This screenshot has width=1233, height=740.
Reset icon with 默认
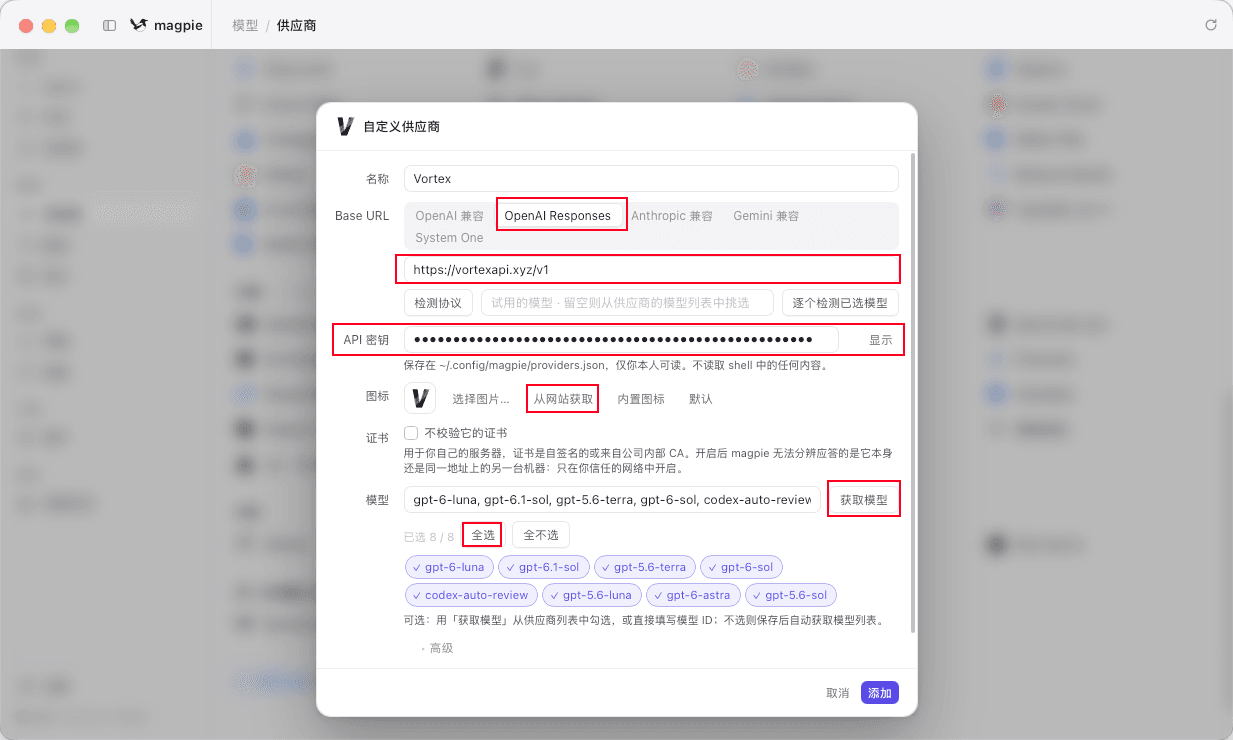tap(701, 398)
